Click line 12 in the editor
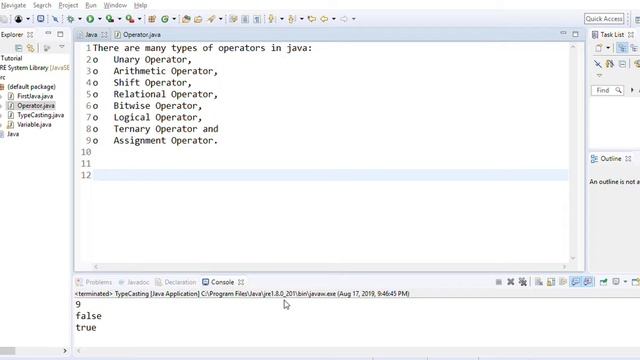Viewport: 640px width, 360px height. [x=330, y=175]
